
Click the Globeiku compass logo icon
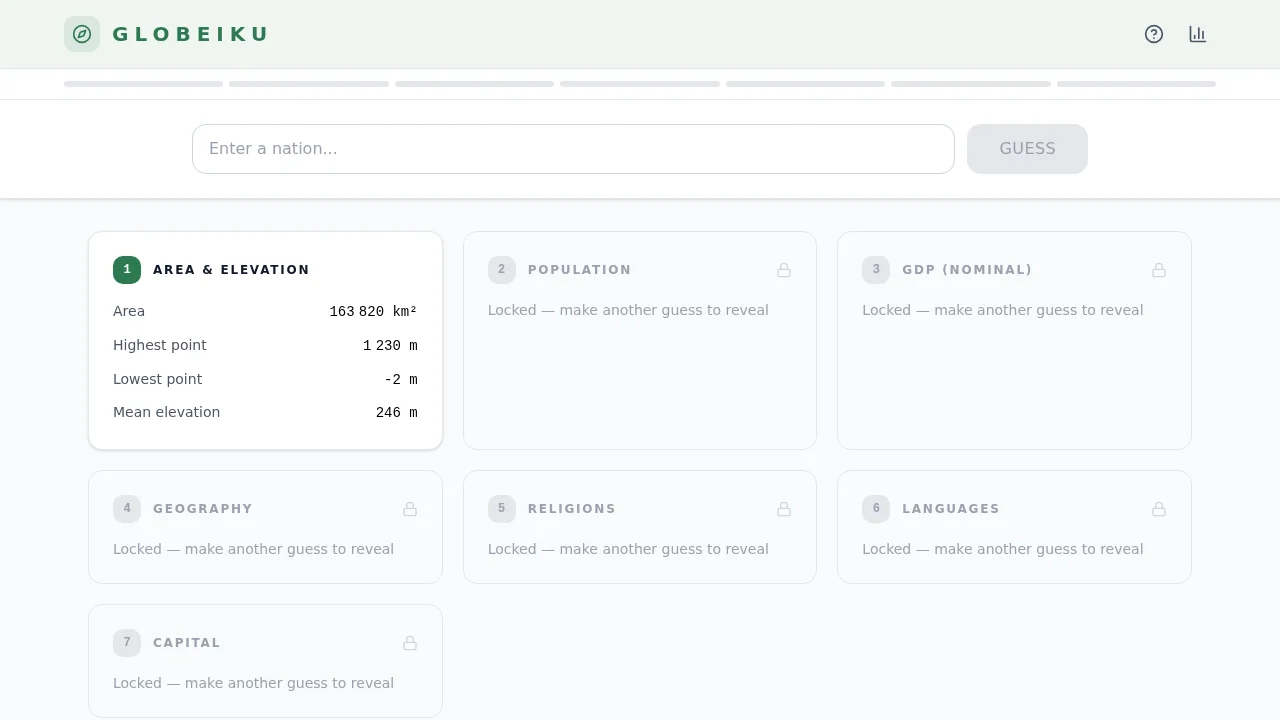[82, 34]
